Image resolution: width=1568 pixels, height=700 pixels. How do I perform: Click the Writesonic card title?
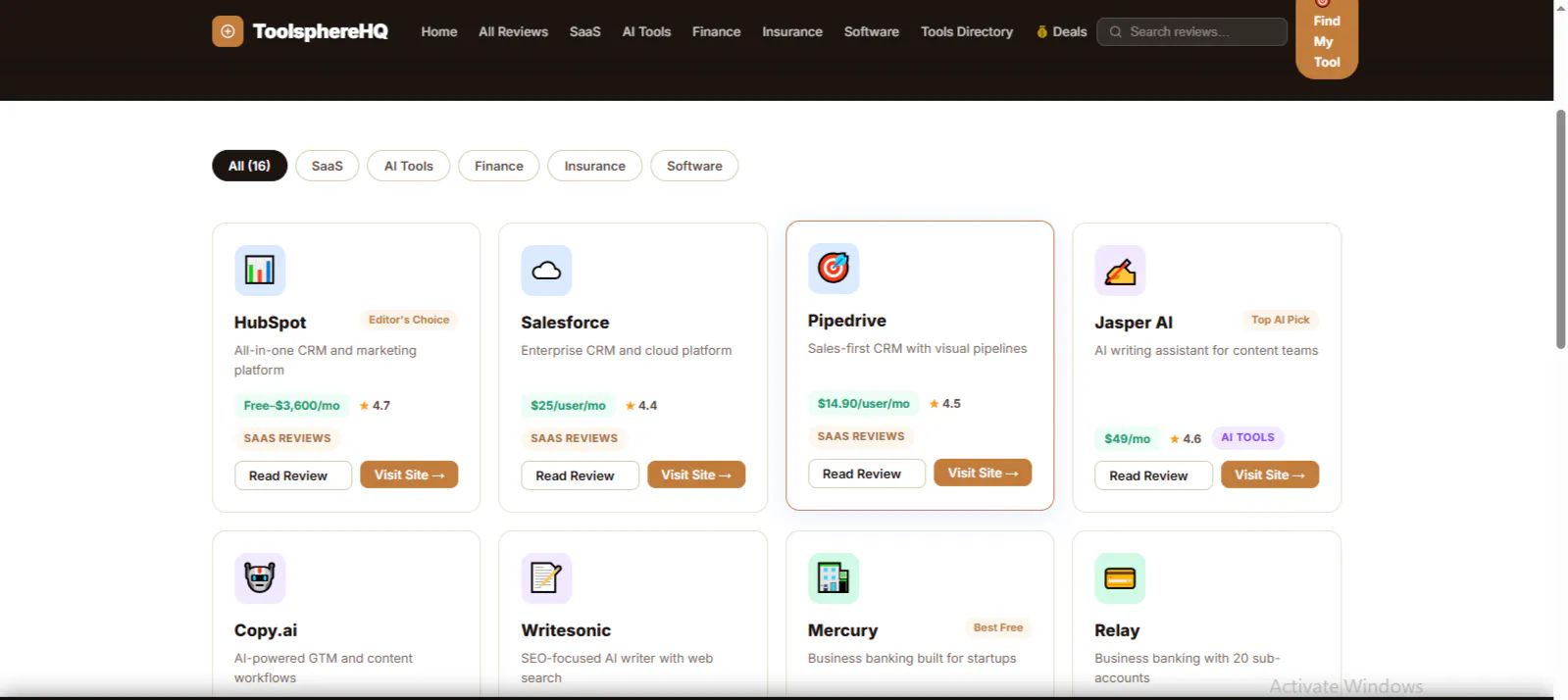(566, 630)
